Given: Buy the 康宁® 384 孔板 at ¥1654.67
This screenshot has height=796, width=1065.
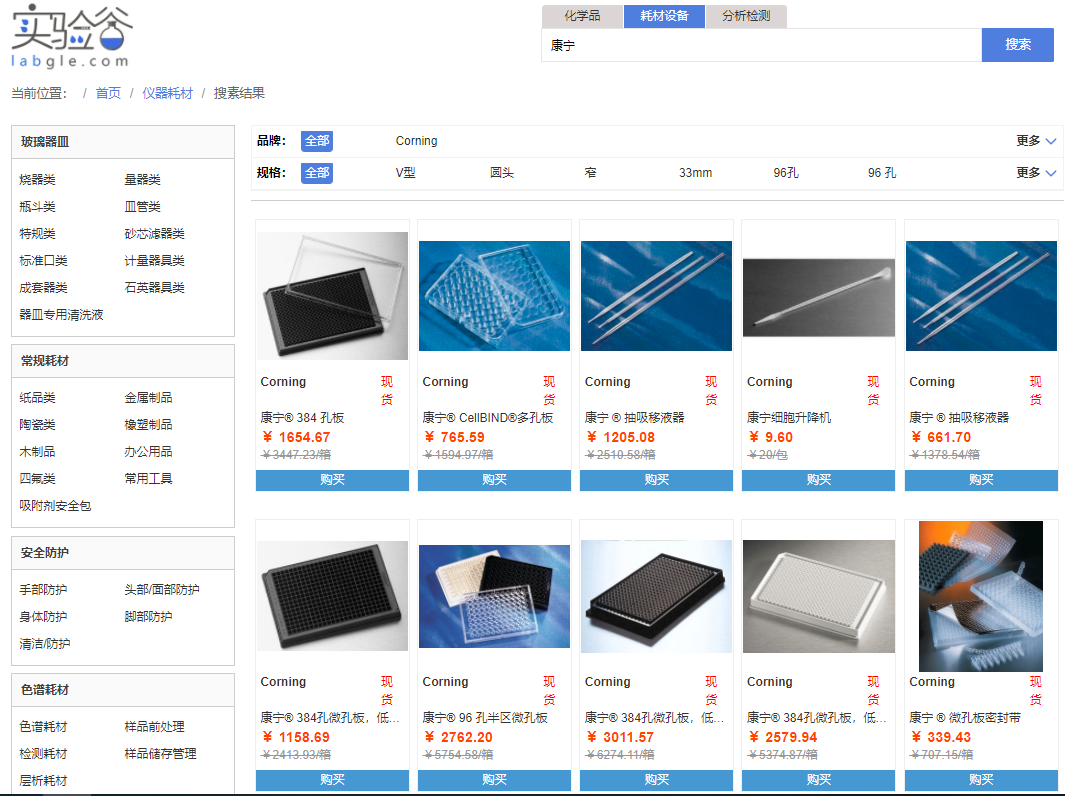Looking at the screenshot, I should (332, 480).
